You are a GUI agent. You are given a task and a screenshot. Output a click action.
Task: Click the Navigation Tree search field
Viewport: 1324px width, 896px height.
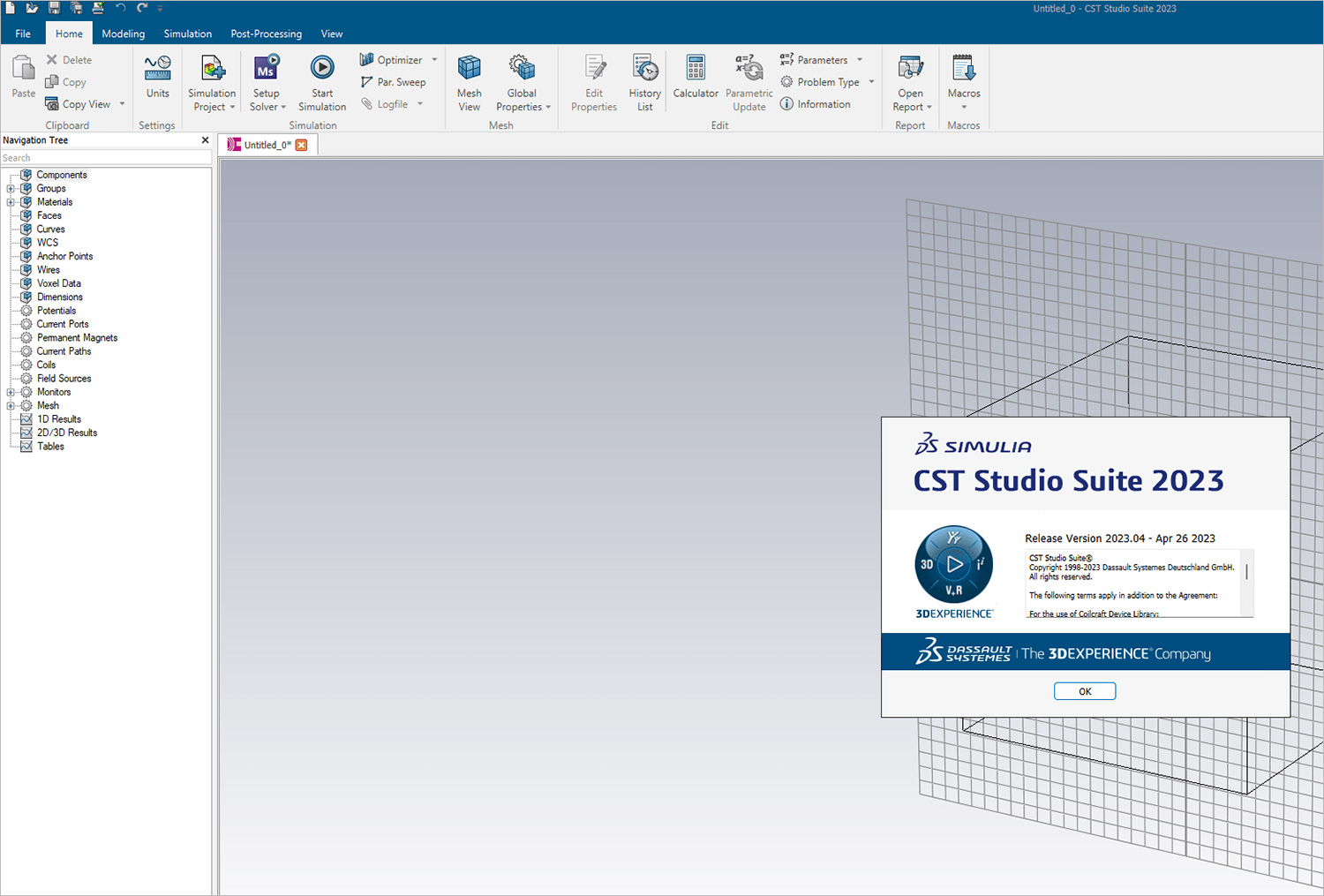pos(106,157)
